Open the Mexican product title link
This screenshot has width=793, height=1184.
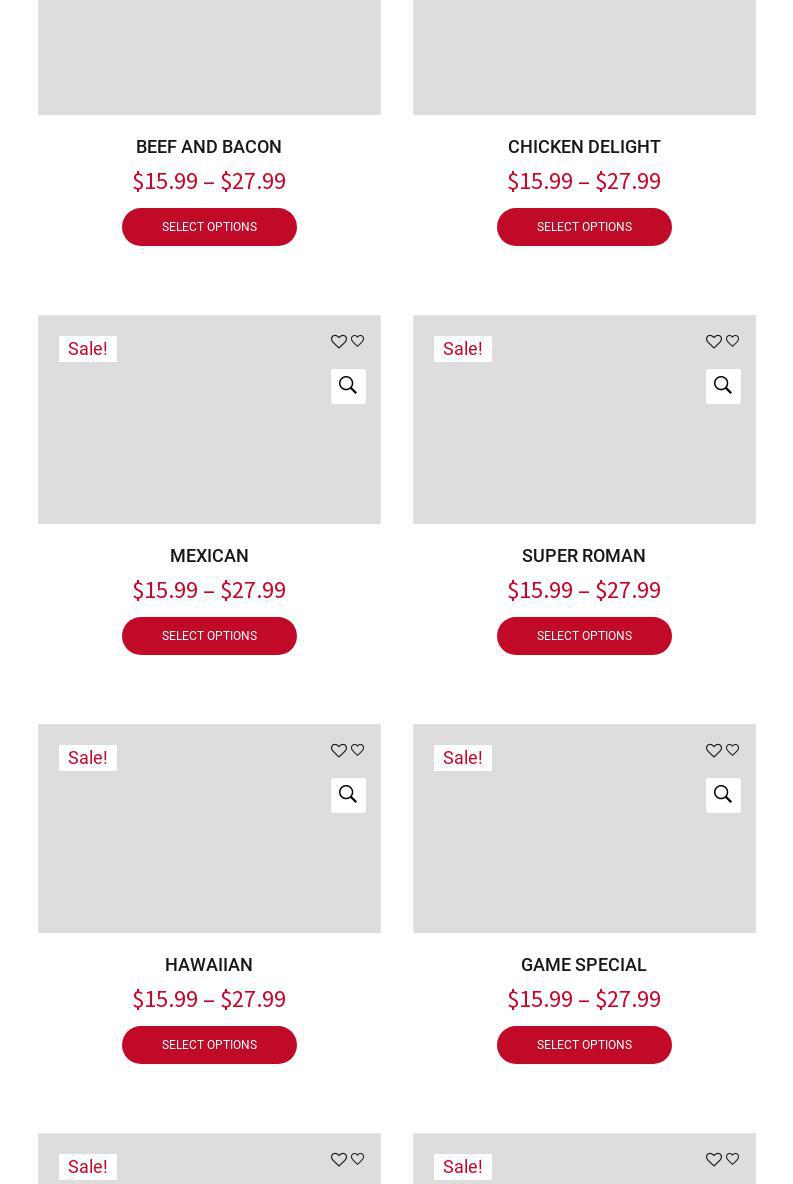[x=209, y=556]
